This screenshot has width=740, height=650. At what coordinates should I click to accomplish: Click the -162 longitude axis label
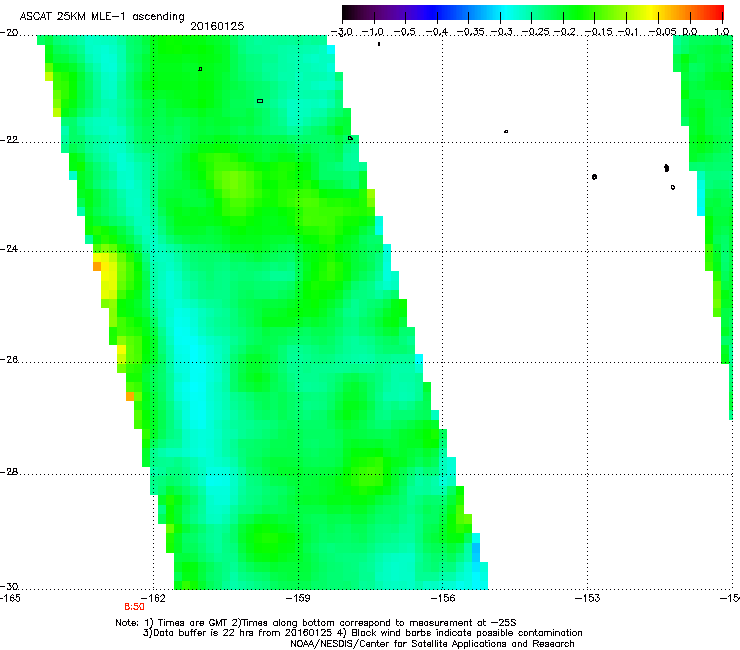click(153, 599)
